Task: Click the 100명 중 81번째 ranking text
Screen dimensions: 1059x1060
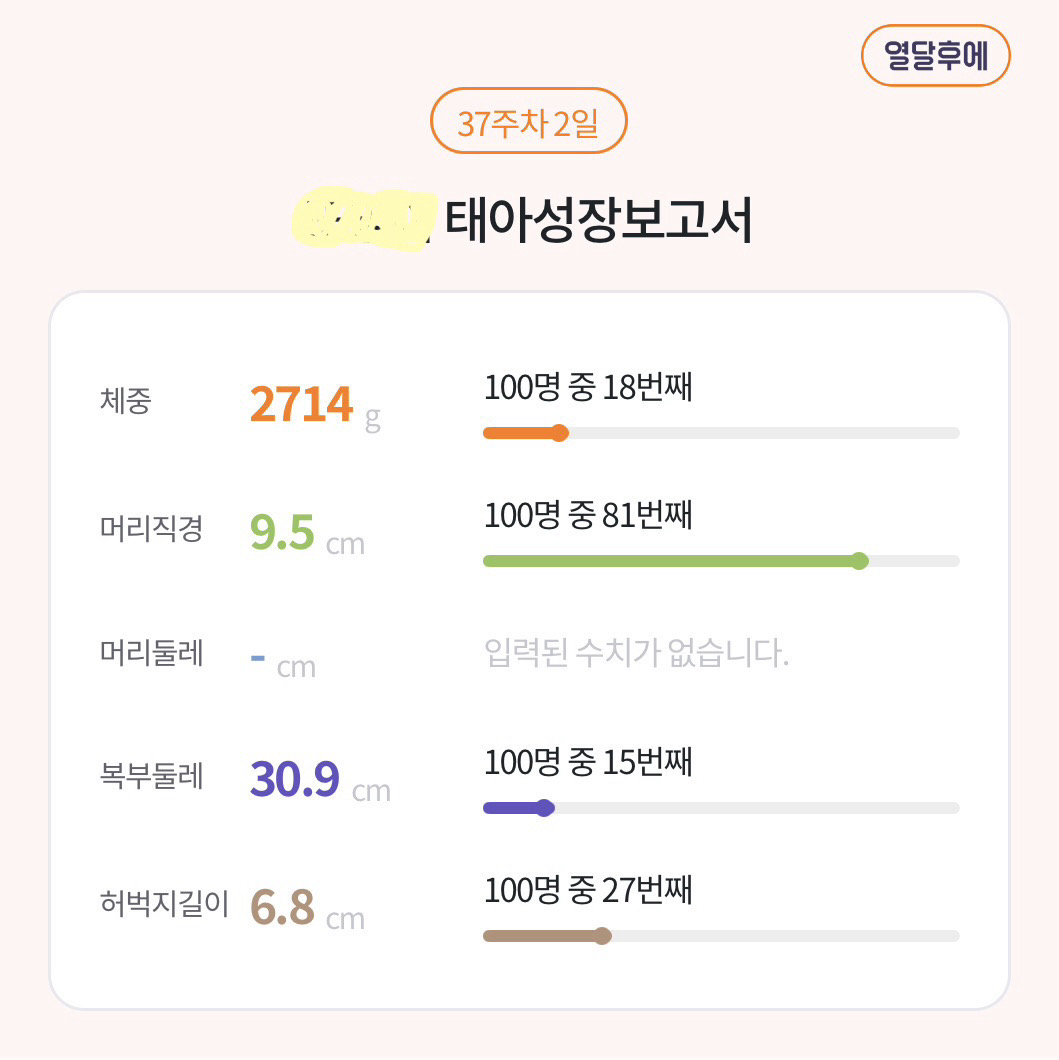Action: [588, 515]
